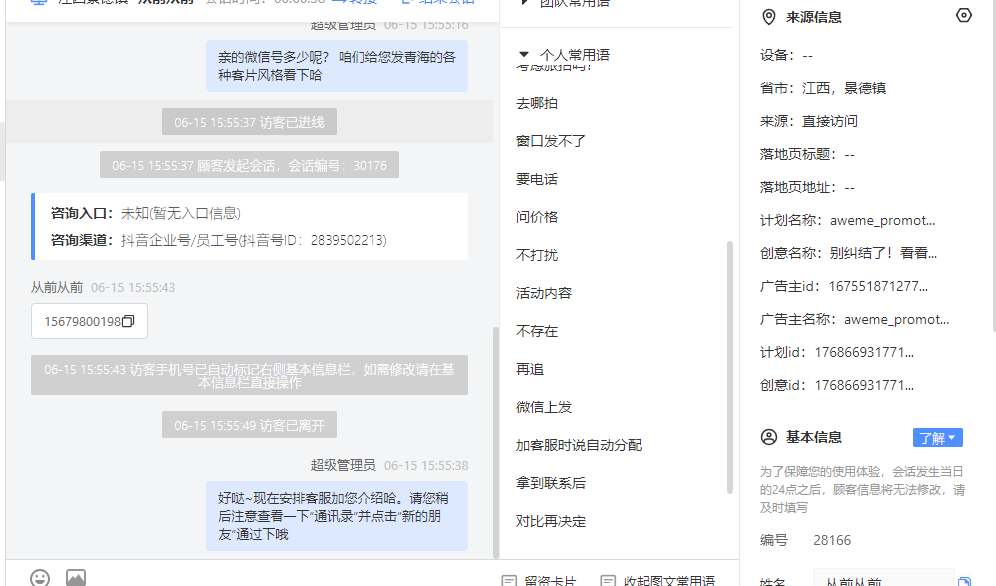Select the quick phrase 窗口发不了
Viewport: 996px width, 586px height.
pyautogui.click(x=551, y=141)
